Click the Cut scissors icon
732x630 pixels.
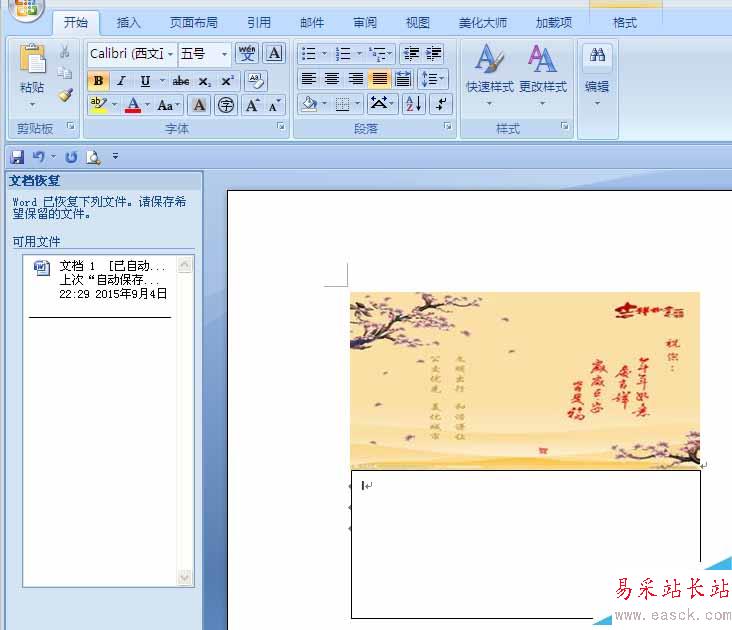coord(64,51)
